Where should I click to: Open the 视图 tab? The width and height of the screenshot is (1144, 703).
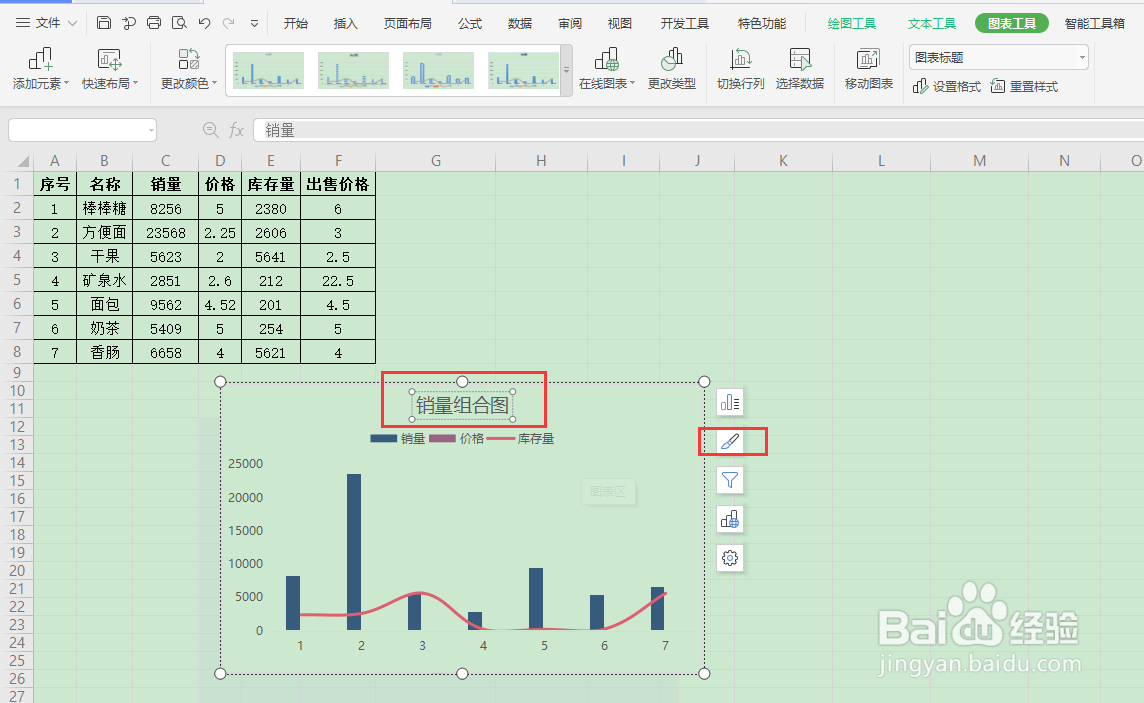pyautogui.click(x=619, y=24)
